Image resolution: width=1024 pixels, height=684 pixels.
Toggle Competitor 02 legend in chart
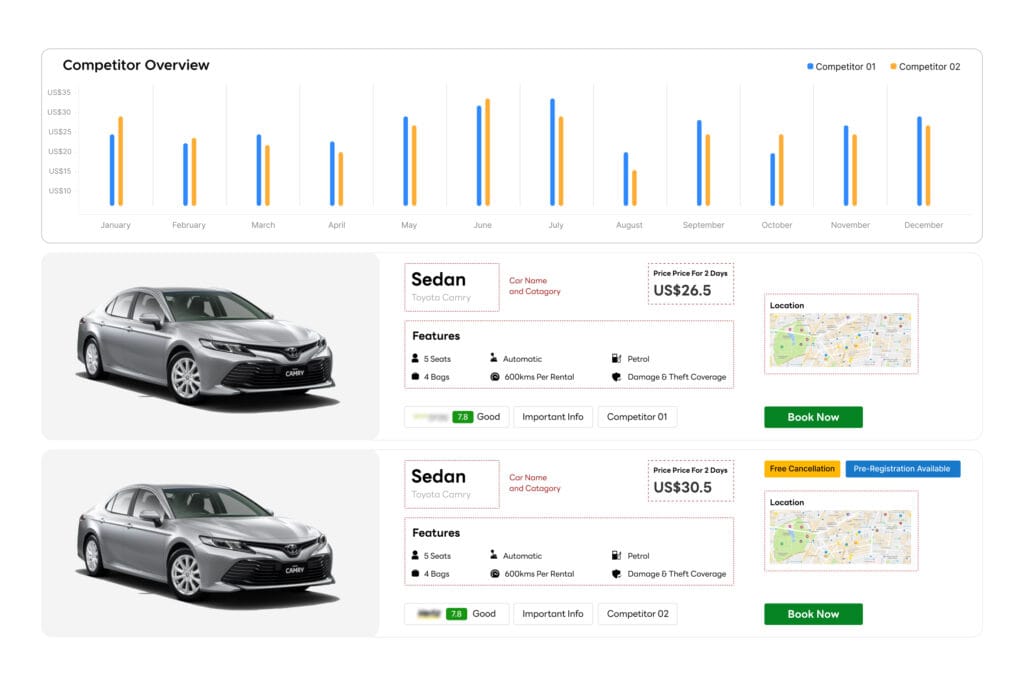pyautogui.click(x=925, y=67)
